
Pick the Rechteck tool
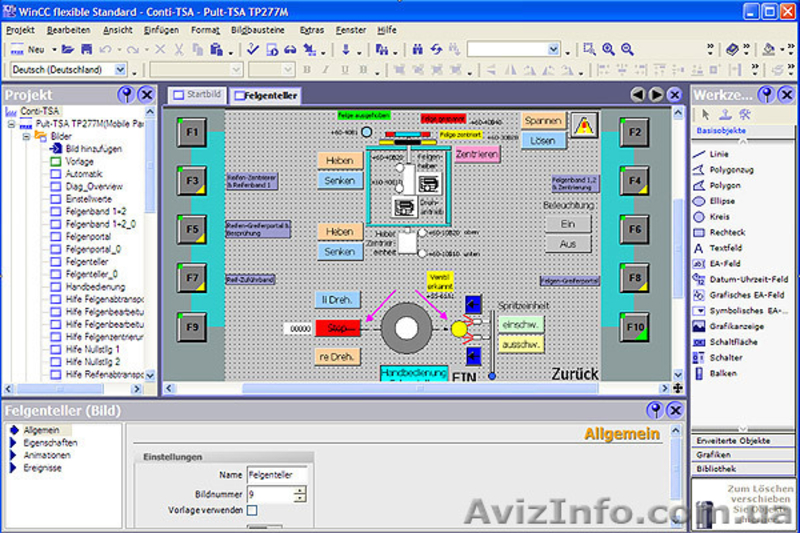tap(726, 232)
